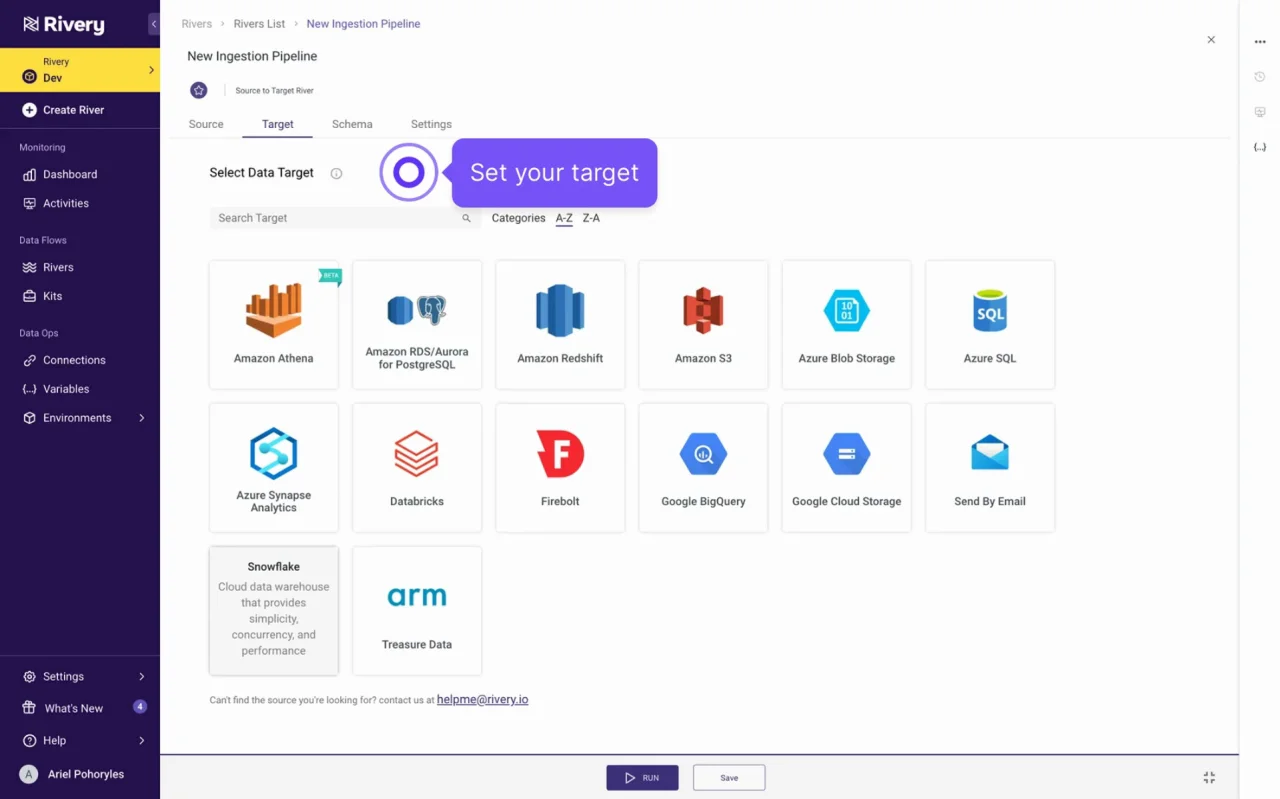Open the more options ellipsis icon
This screenshot has width=1280, height=799.
point(1260,42)
